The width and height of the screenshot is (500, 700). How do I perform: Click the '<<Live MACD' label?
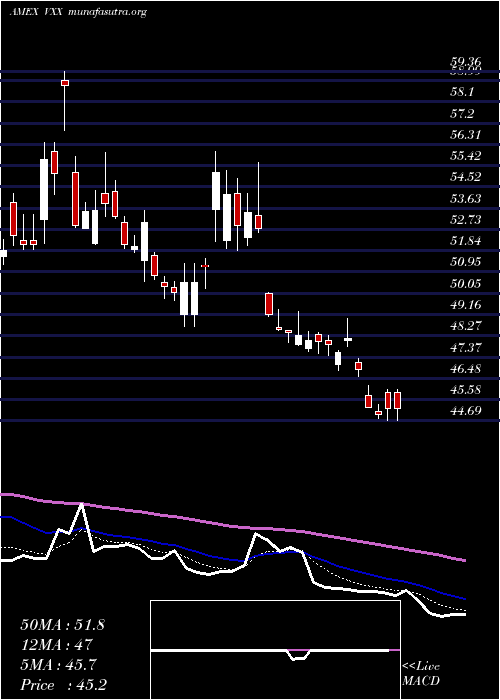click(421, 674)
